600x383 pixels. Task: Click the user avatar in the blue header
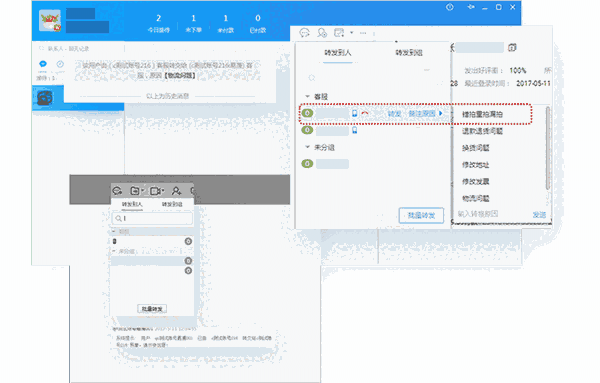point(50,21)
